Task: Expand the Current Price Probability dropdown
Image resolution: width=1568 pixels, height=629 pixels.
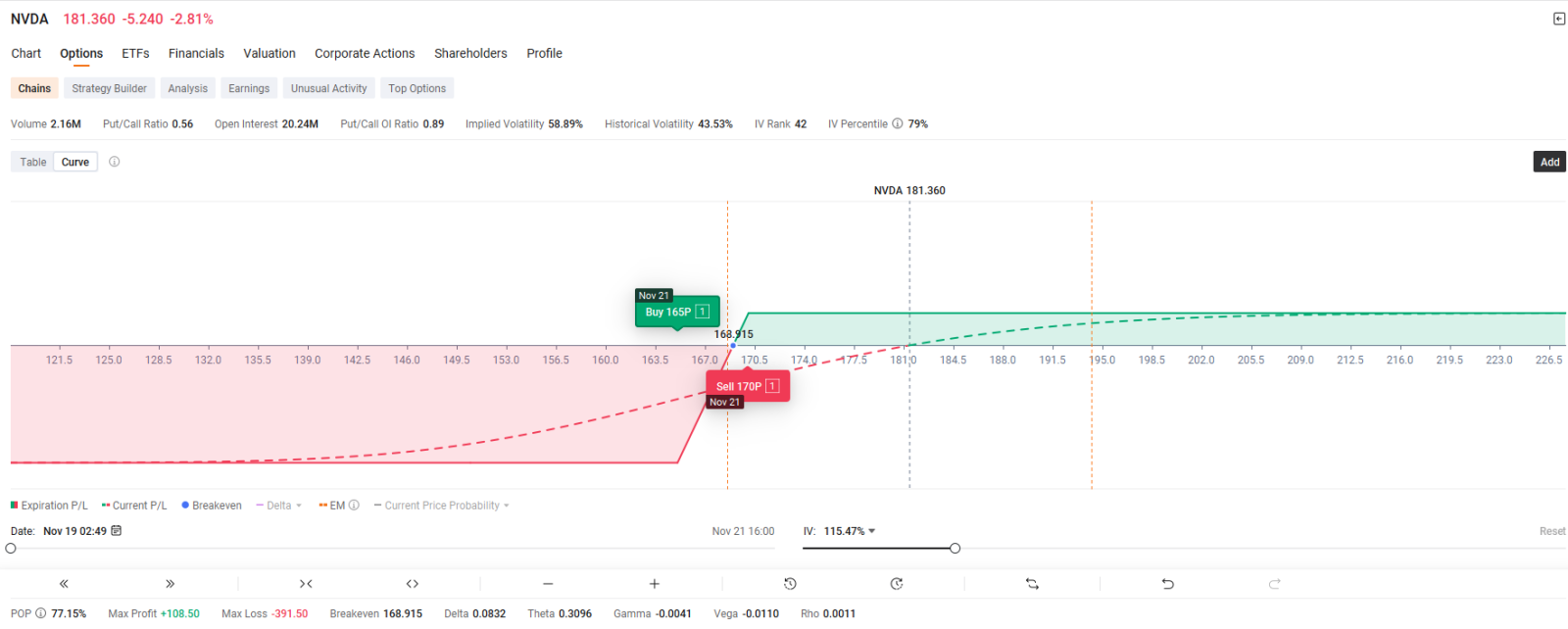Action: tap(442, 506)
